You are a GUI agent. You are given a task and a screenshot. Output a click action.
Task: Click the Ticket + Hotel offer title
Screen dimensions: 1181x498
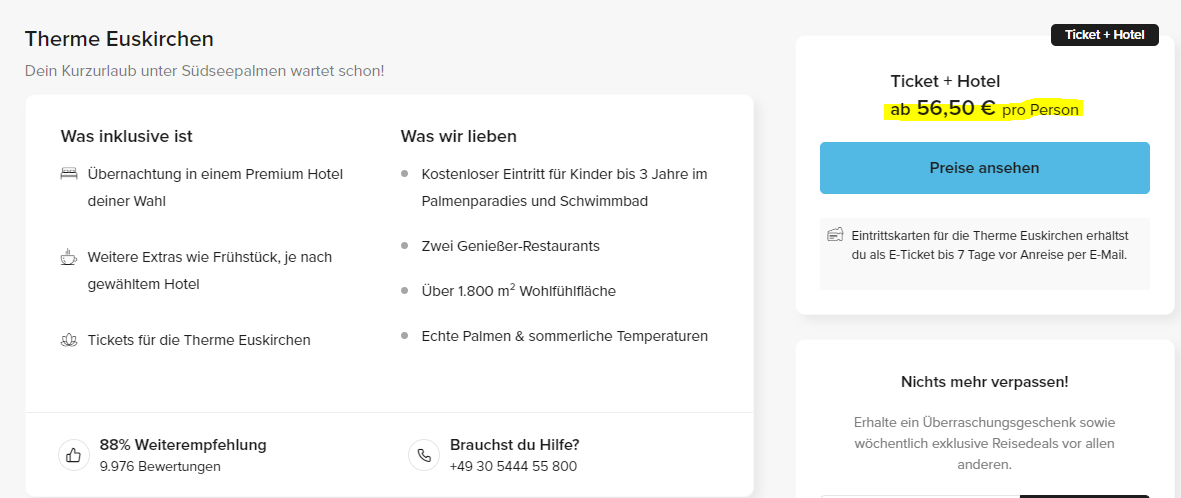click(x=945, y=81)
